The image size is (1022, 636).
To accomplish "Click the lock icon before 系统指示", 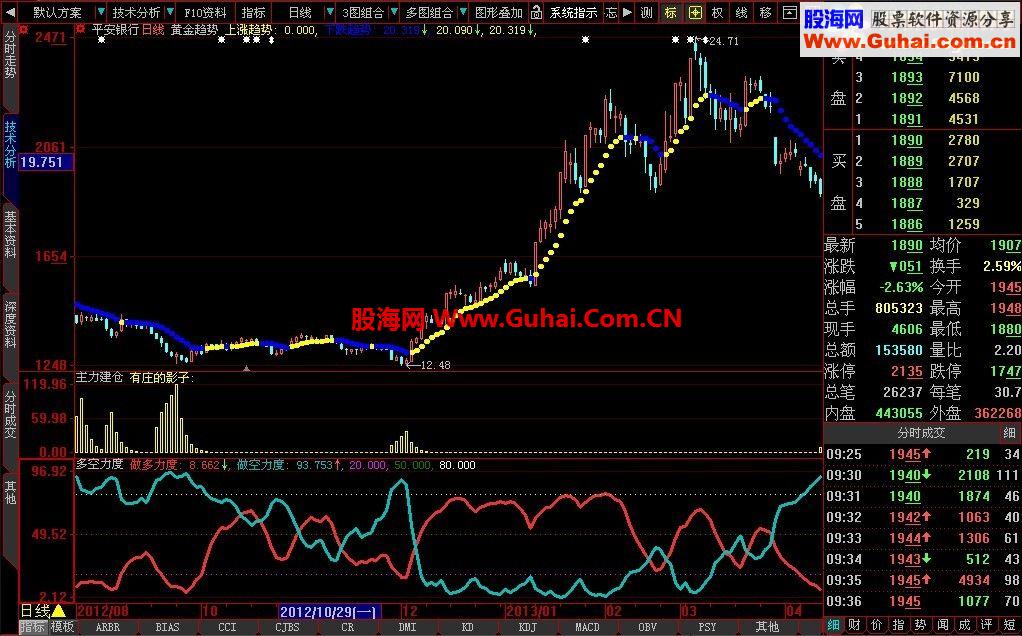I will (536, 12).
